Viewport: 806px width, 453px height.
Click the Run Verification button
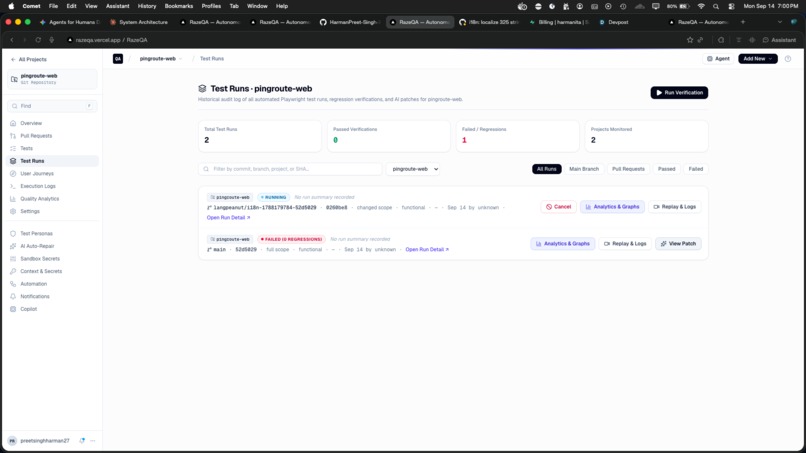coord(679,93)
